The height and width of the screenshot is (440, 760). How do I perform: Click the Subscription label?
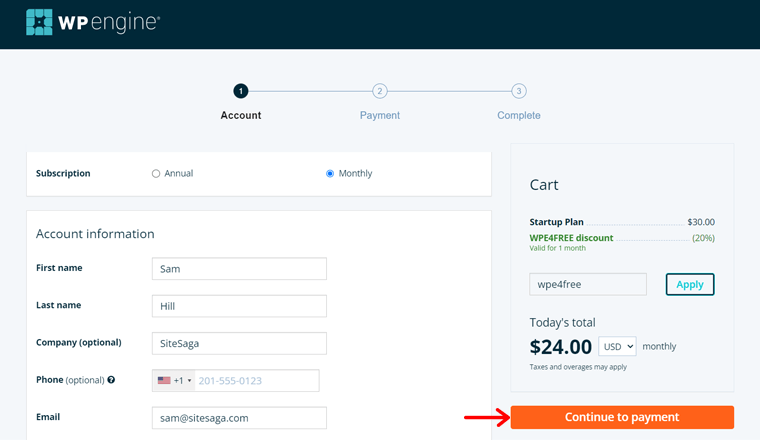coord(63,173)
